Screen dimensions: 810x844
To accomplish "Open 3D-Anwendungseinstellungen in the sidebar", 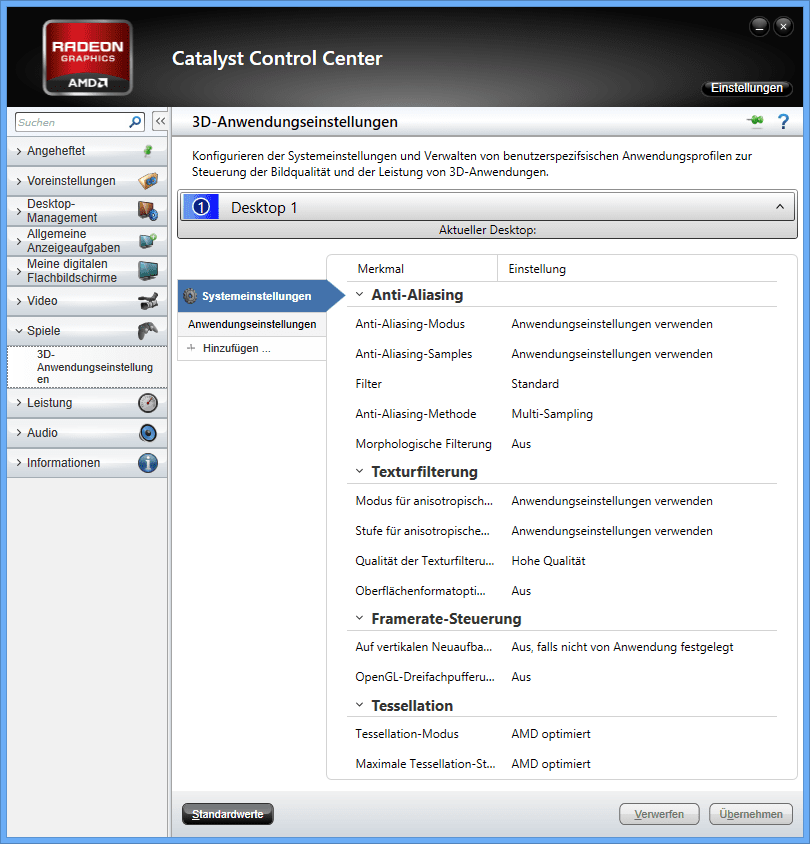I will [88, 367].
